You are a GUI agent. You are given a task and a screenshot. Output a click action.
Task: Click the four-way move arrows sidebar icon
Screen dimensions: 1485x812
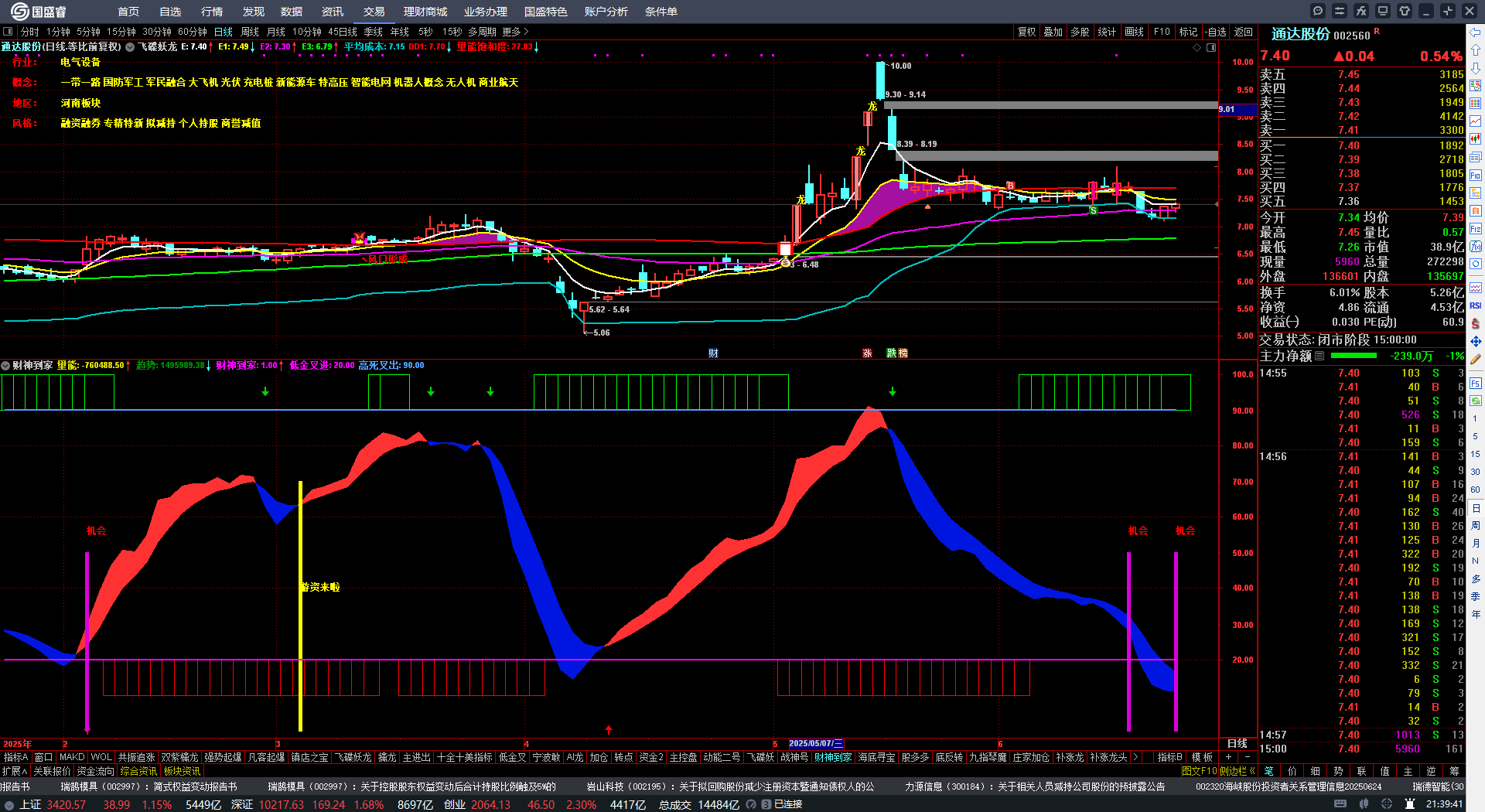coord(1476,341)
